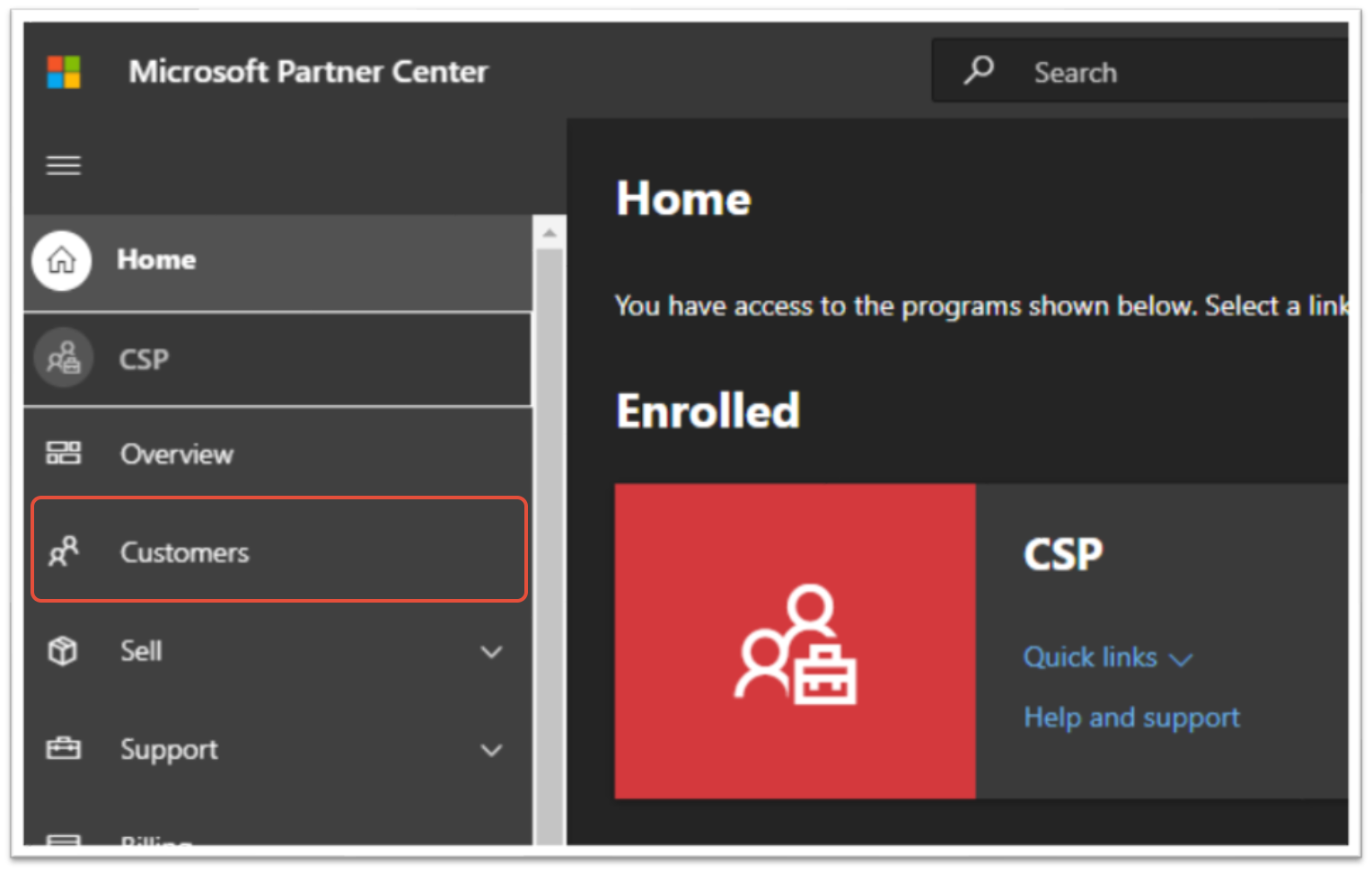Click the Customers people icon
The image size is (1372, 872).
[x=64, y=551]
